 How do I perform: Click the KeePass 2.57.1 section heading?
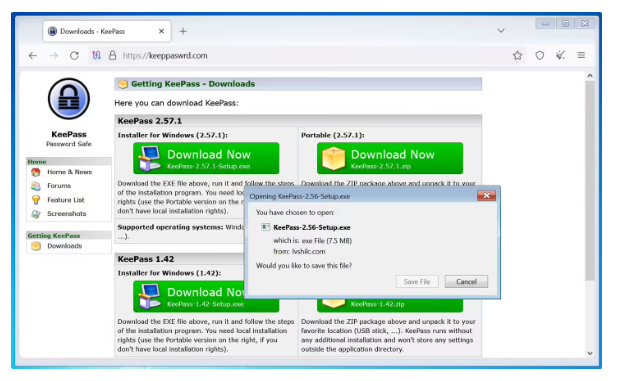pyautogui.click(x=150, y=121)
